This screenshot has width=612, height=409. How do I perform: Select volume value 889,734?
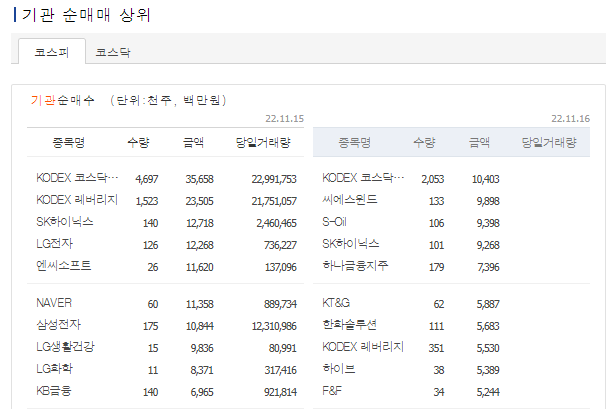point(280,304)
